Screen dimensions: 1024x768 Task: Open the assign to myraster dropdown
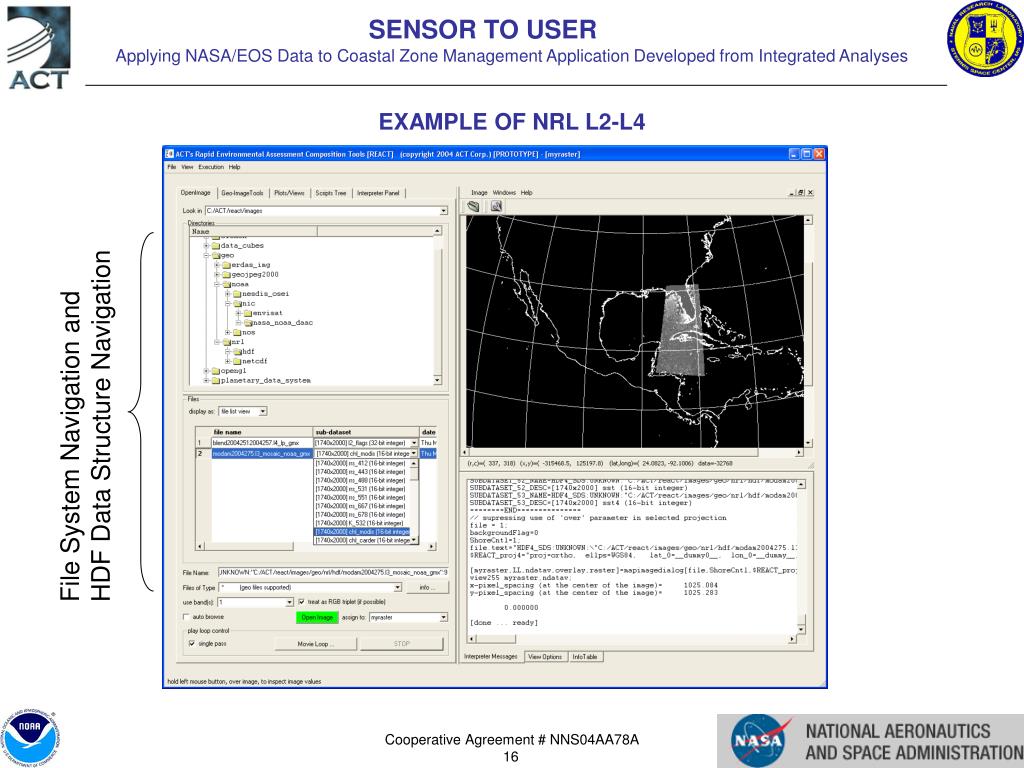pyautogui.click(x=443, y=617)
